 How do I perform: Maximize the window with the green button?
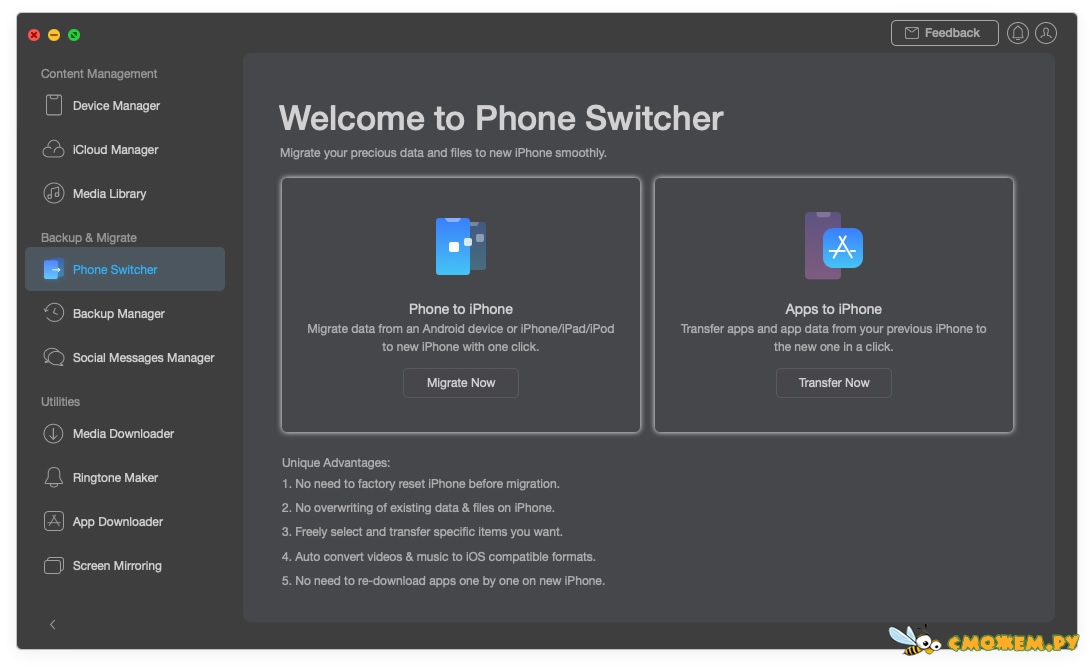coord(74,35)
